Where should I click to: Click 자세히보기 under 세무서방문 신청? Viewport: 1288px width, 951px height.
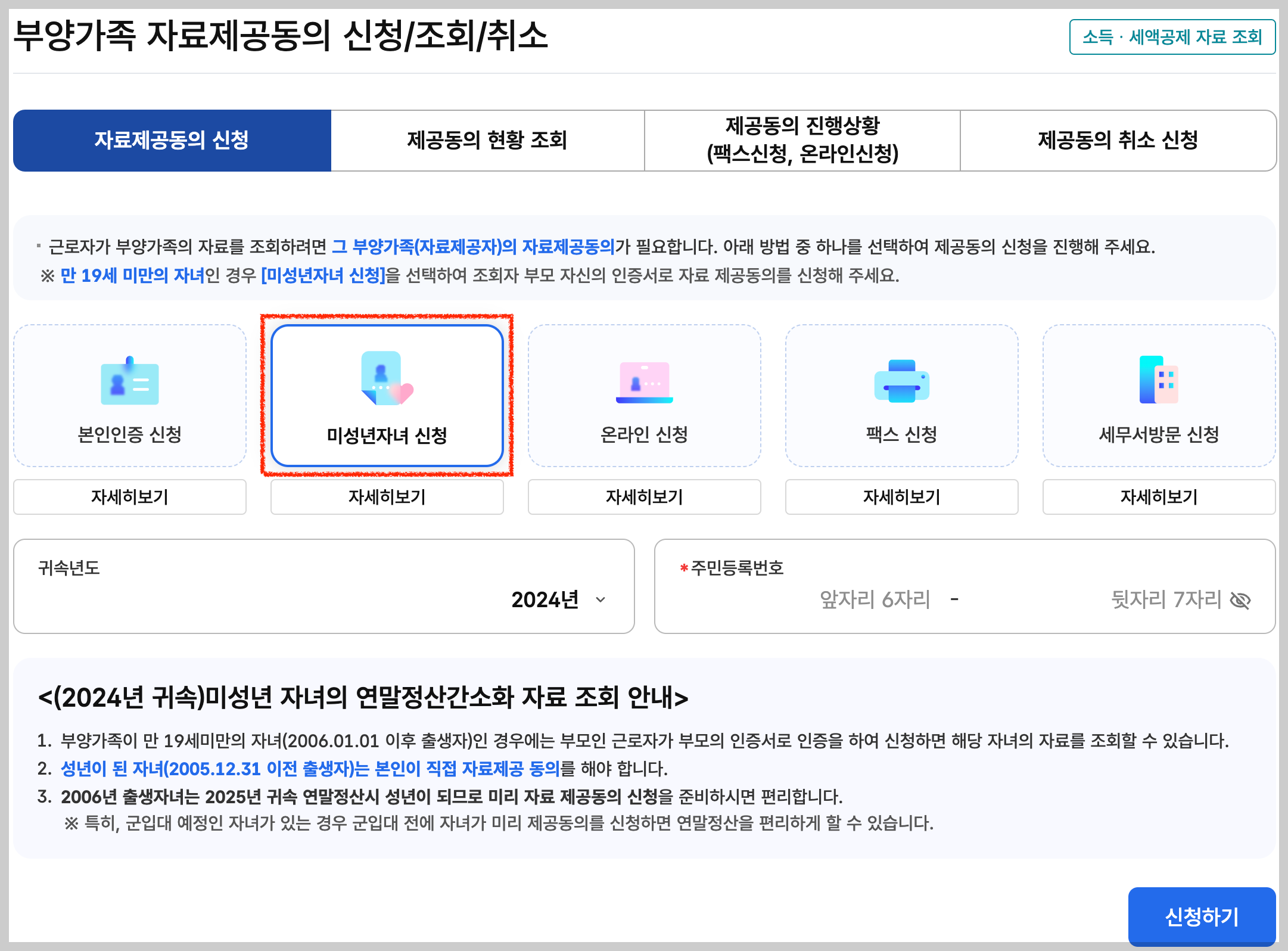click(1159, 497)
